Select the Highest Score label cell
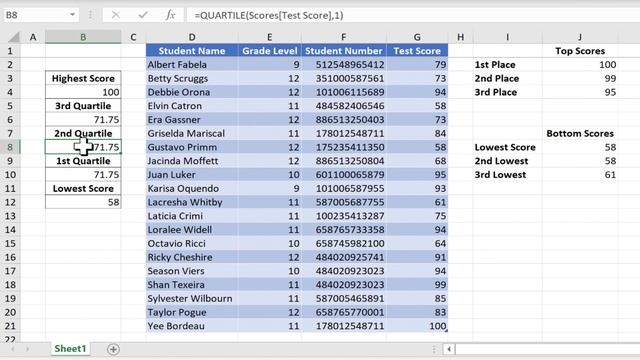 [x=83, y=78]
